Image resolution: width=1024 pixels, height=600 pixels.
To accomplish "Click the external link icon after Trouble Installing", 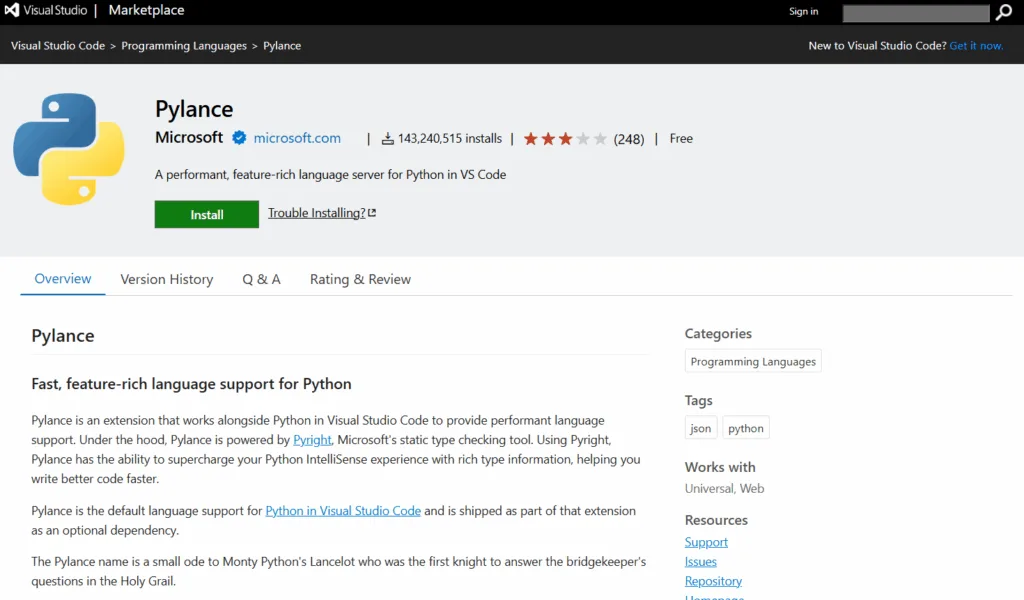I will (372, 213).
